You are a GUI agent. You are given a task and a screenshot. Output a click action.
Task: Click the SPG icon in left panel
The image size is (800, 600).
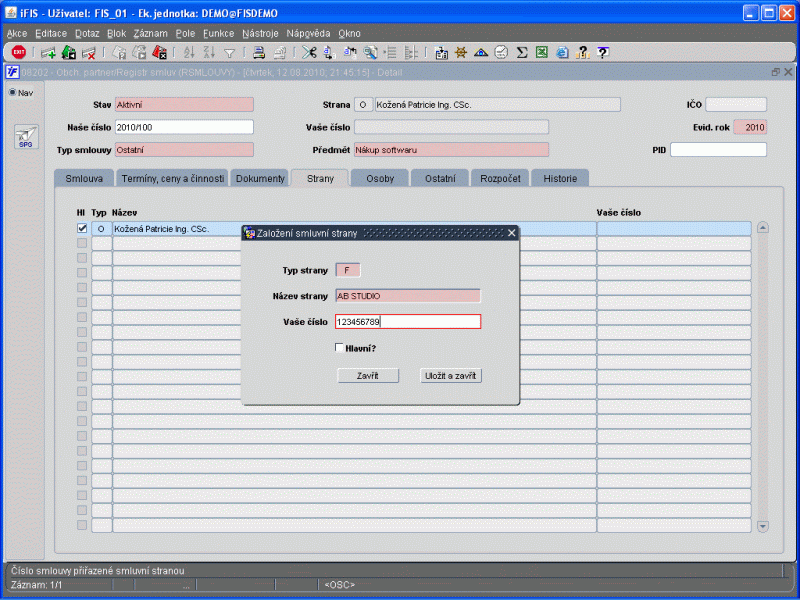coord(25,137)
